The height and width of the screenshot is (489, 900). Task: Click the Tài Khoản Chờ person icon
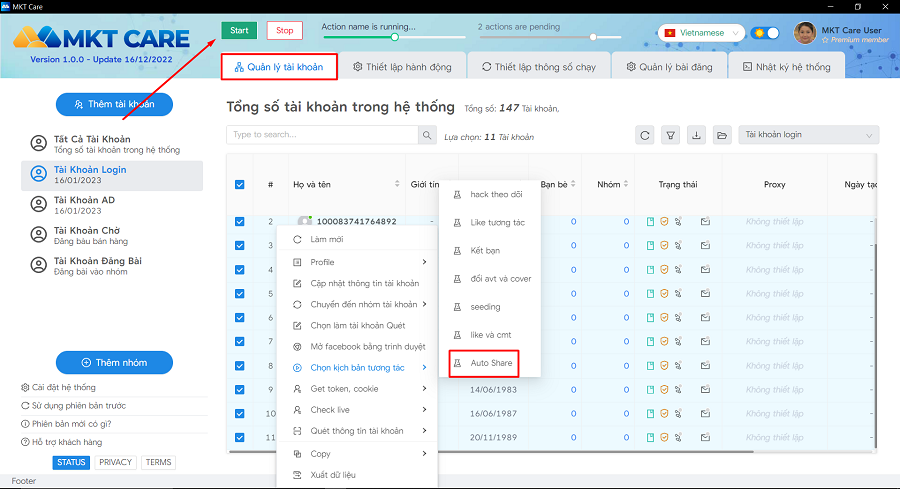point(38,235)
